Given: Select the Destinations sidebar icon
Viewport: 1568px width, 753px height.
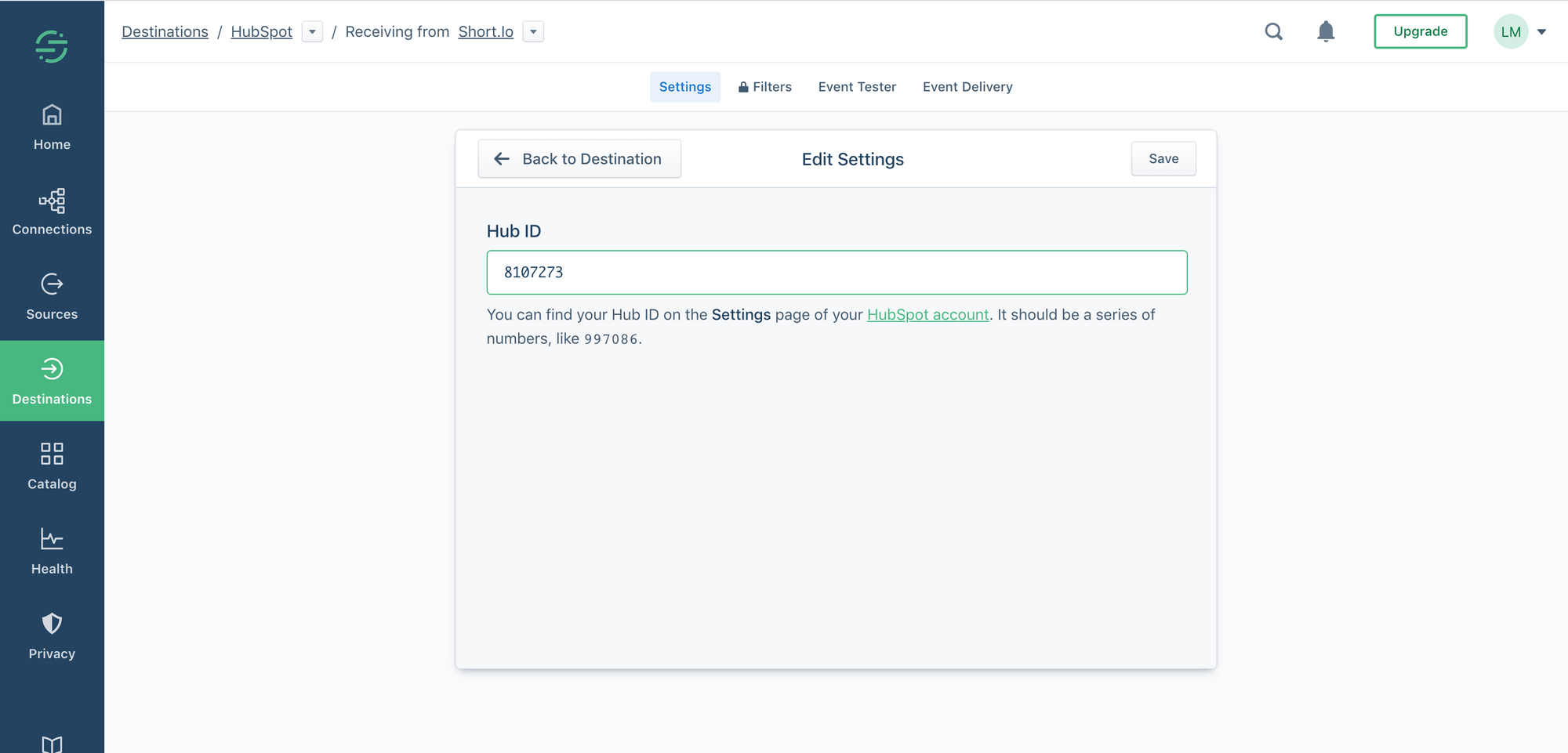Looking at the screenshot, I should (x=52, y=382).
